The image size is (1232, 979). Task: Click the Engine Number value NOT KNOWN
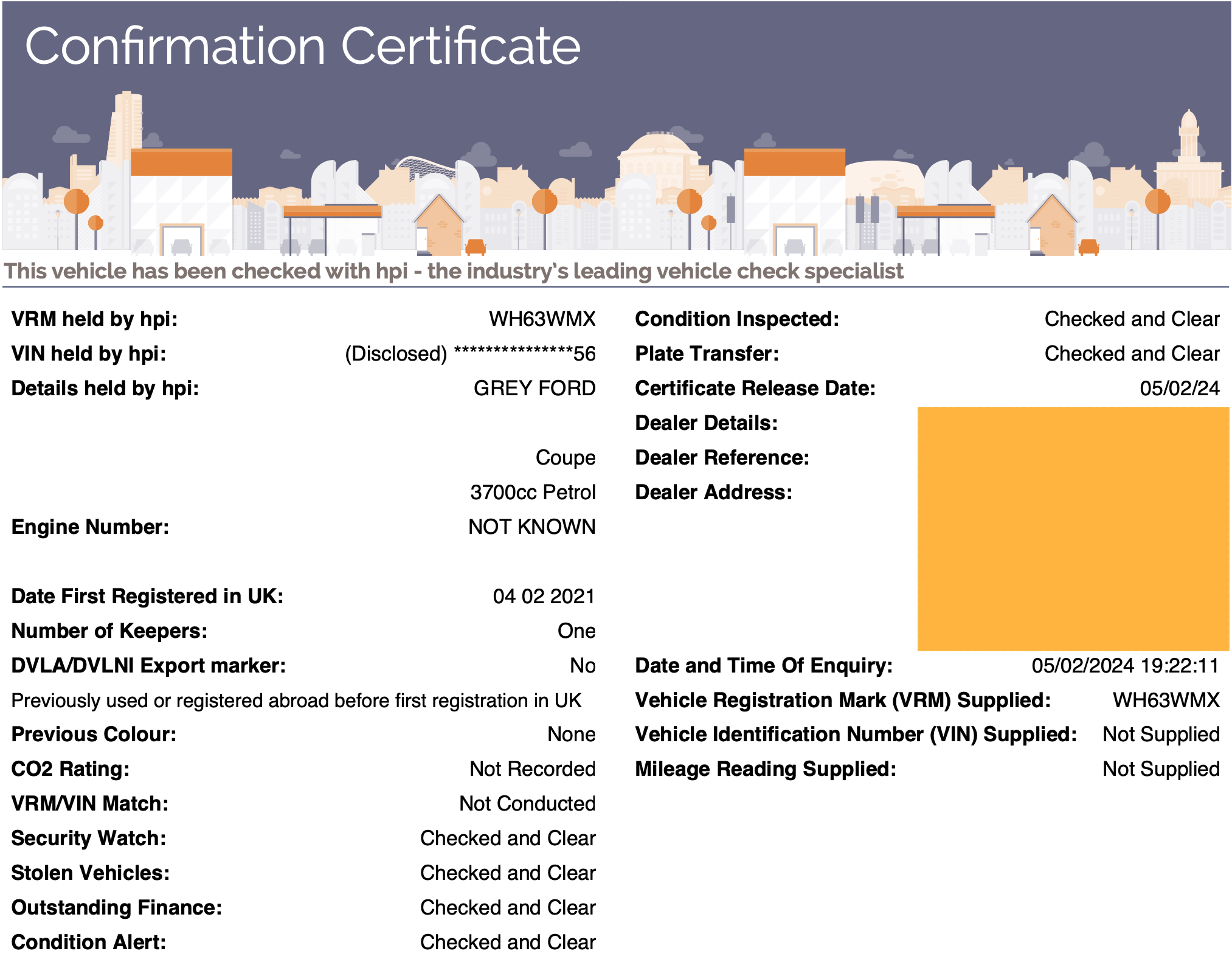(x=532, y=527)
